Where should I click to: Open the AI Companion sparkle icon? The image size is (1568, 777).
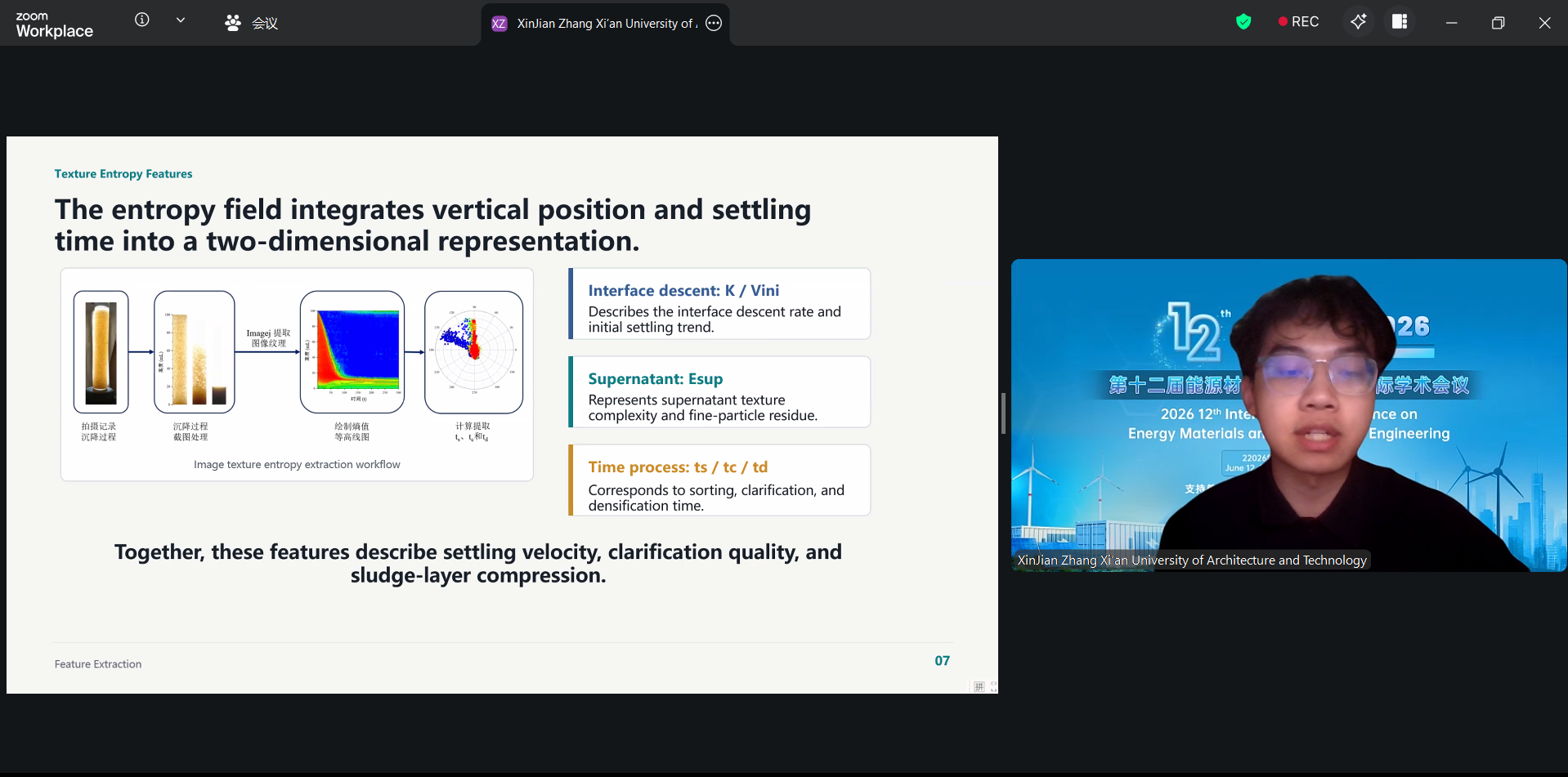tap(1358, 22)
